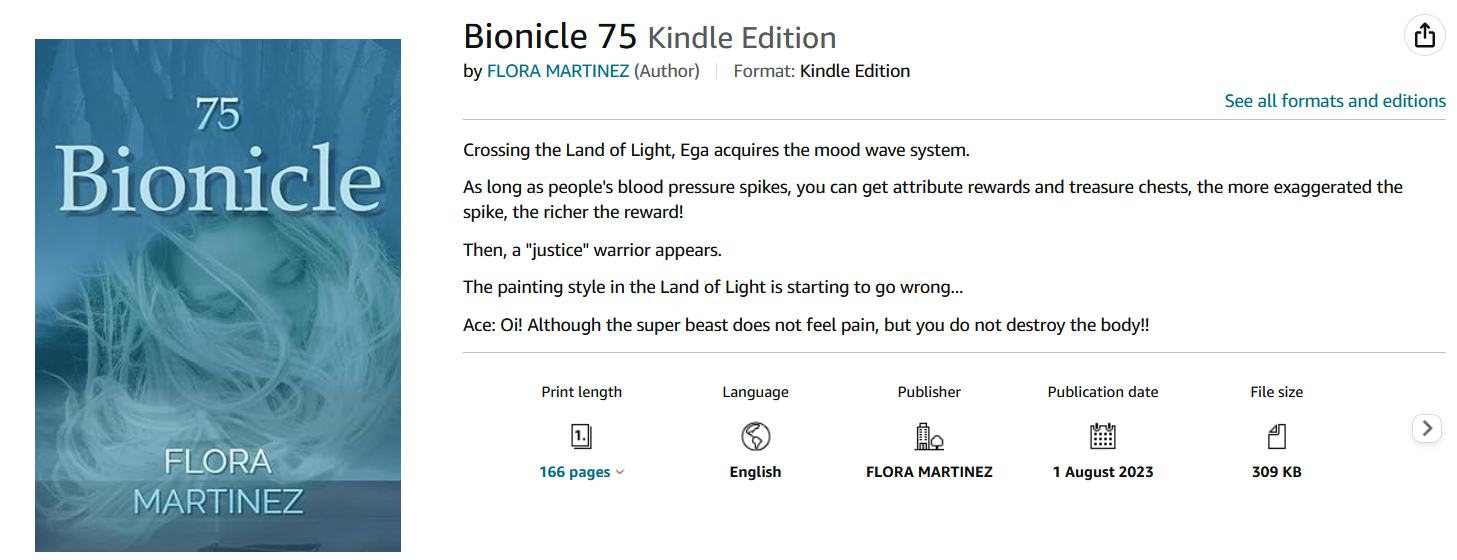
Task: Click the language globe icon
Action: point(755,436)
